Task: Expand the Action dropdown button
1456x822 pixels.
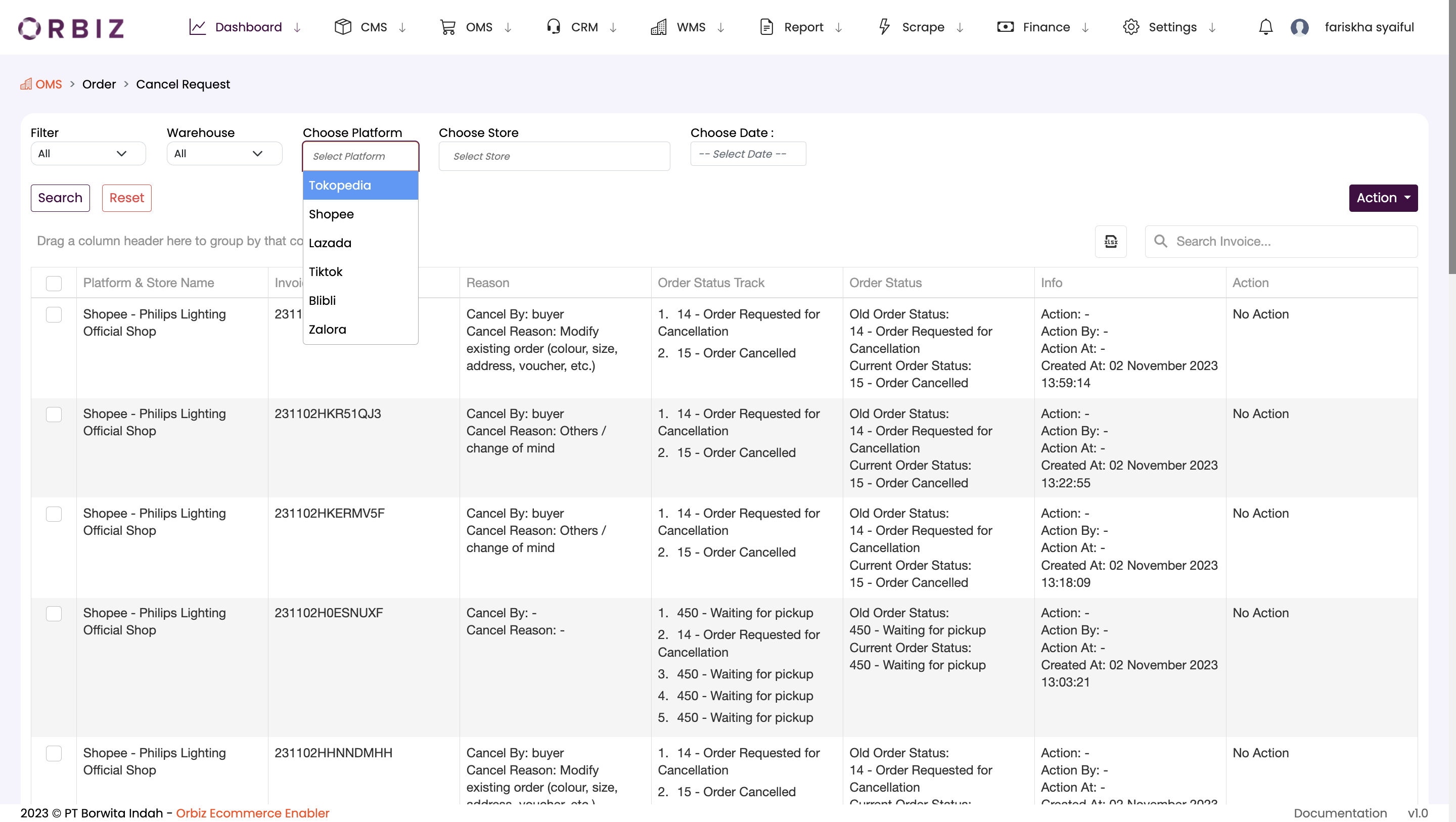Action: click(x=1383, y=198)
